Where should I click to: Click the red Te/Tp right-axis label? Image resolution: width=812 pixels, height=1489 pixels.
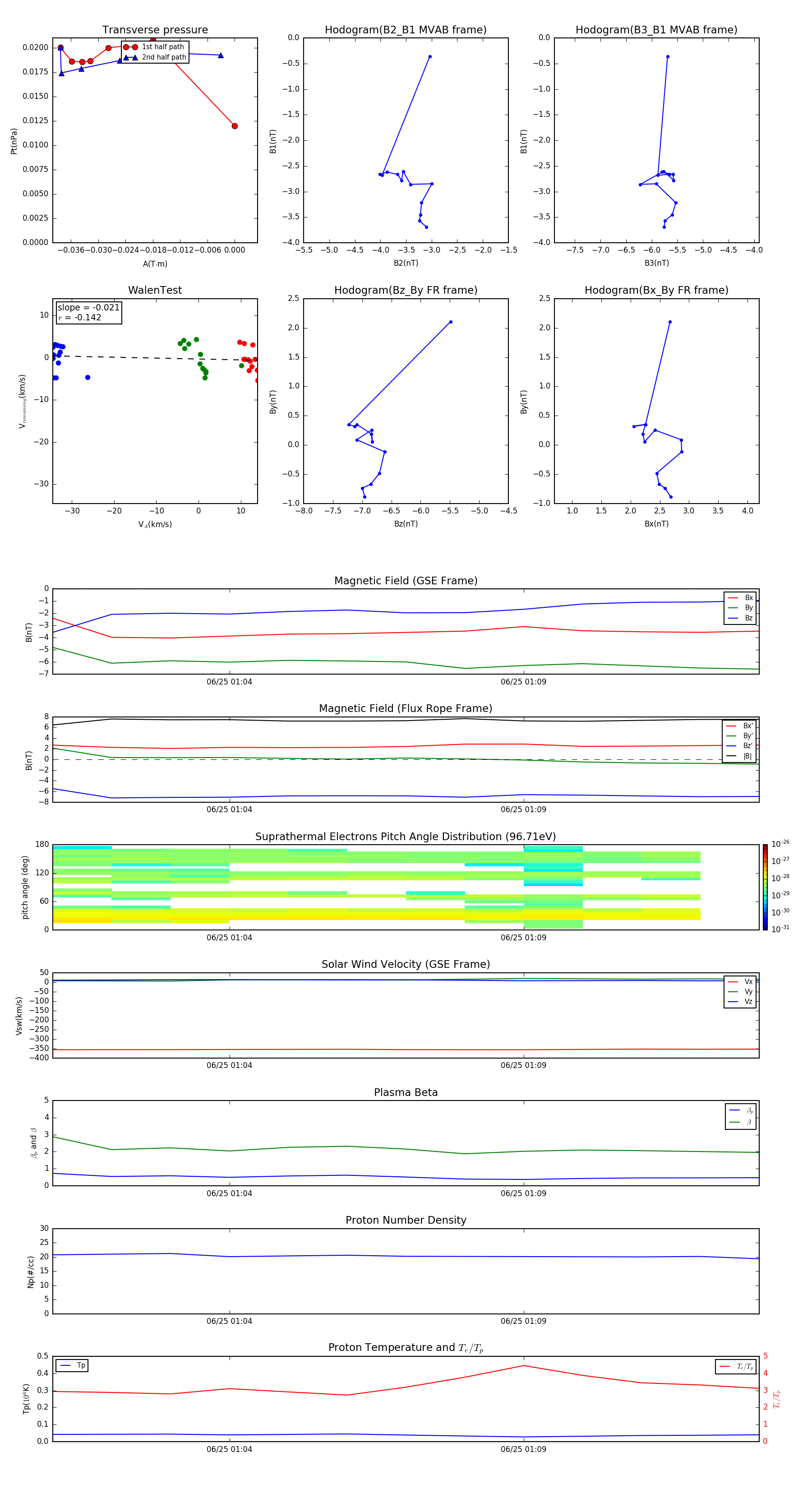pyautogui.click(x=777, y=1399)
